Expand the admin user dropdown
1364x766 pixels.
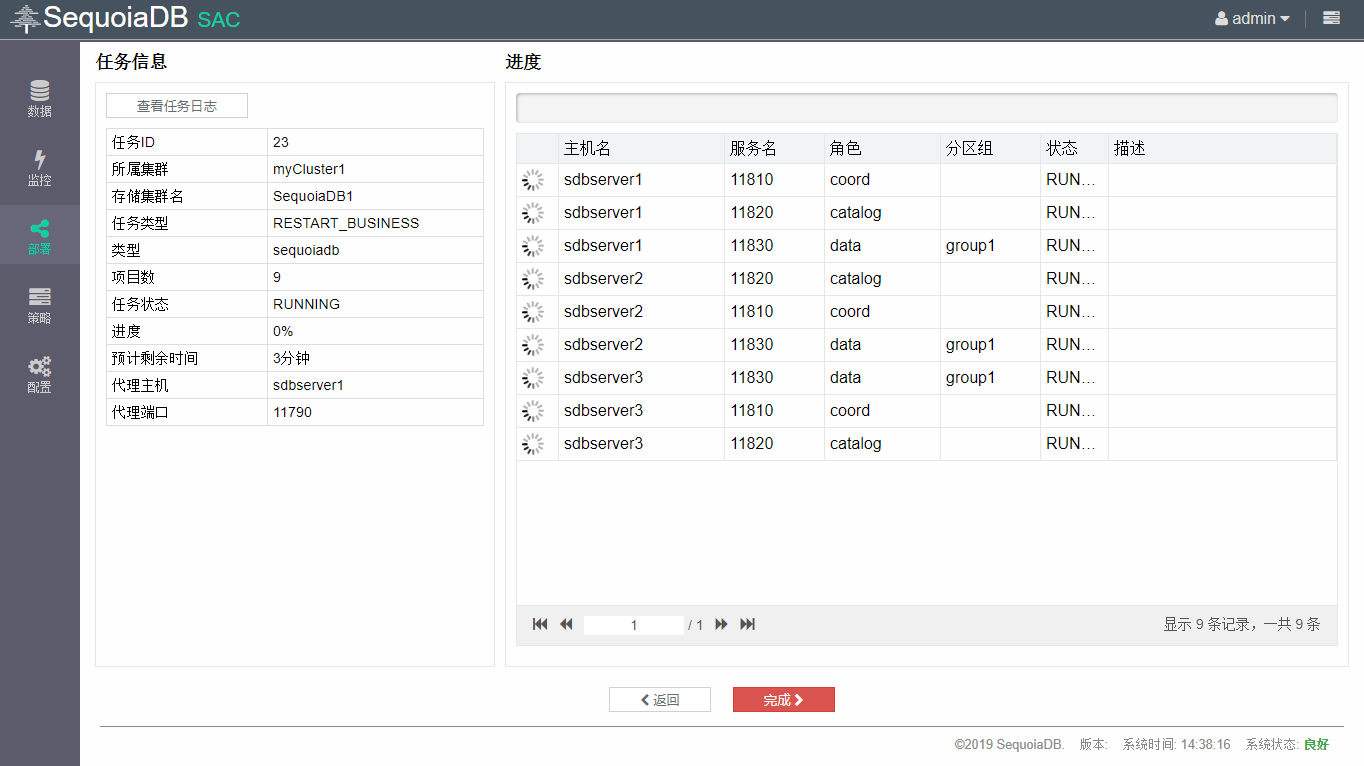(x=1252, y=18)
